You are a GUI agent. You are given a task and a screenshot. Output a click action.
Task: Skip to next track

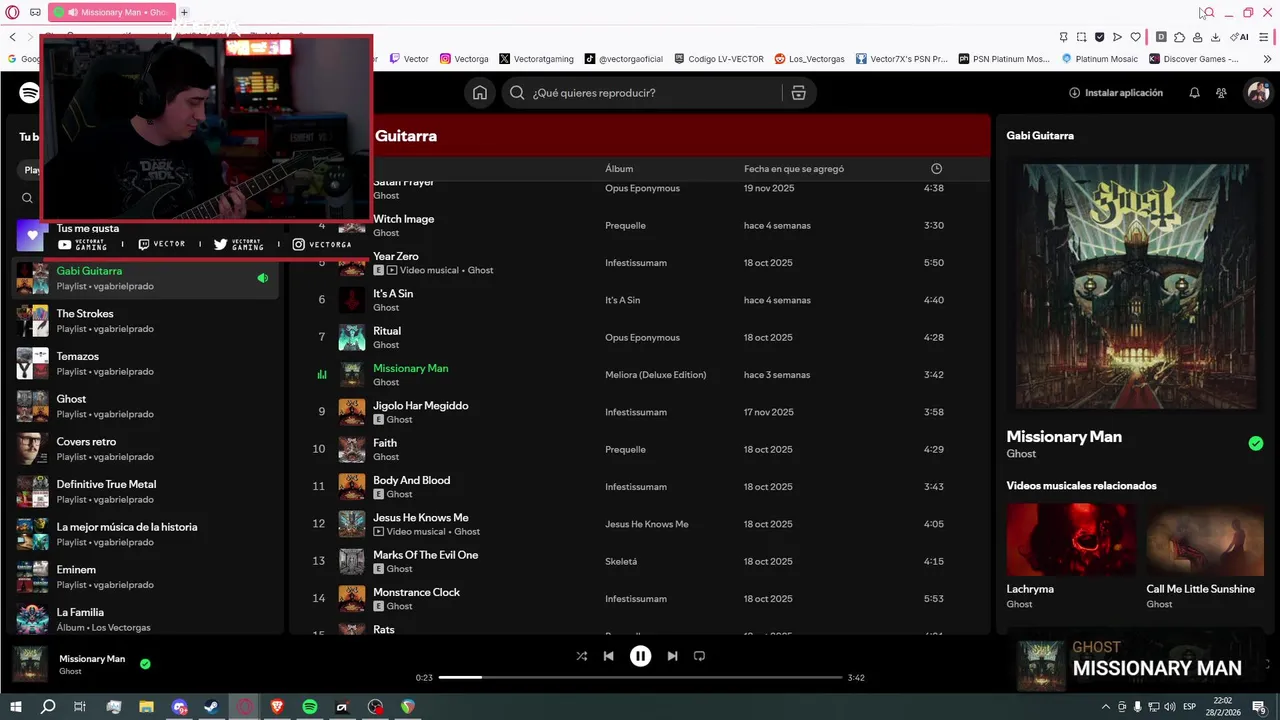tap(672, 656)
